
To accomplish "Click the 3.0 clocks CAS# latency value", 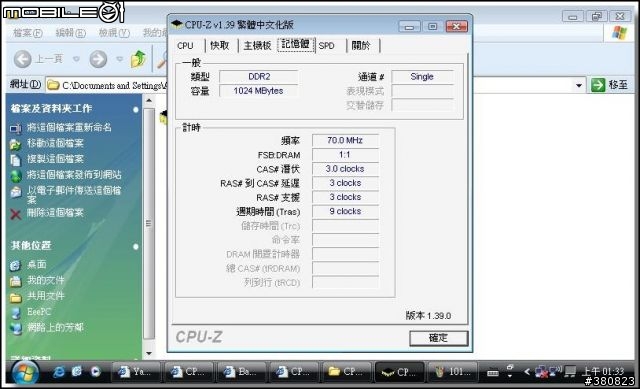I will point(345,169).
